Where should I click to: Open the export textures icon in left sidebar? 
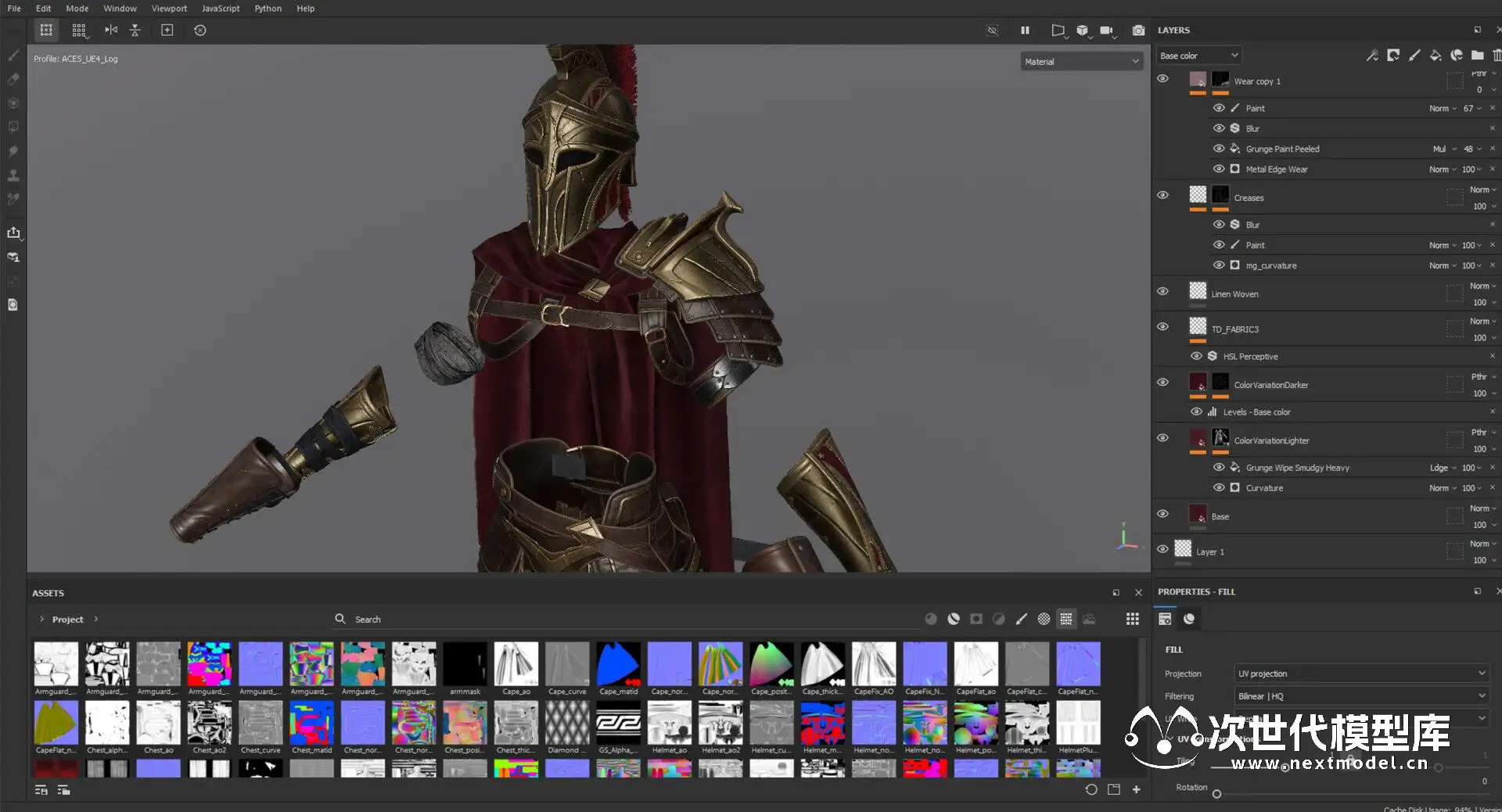(13, 232)
